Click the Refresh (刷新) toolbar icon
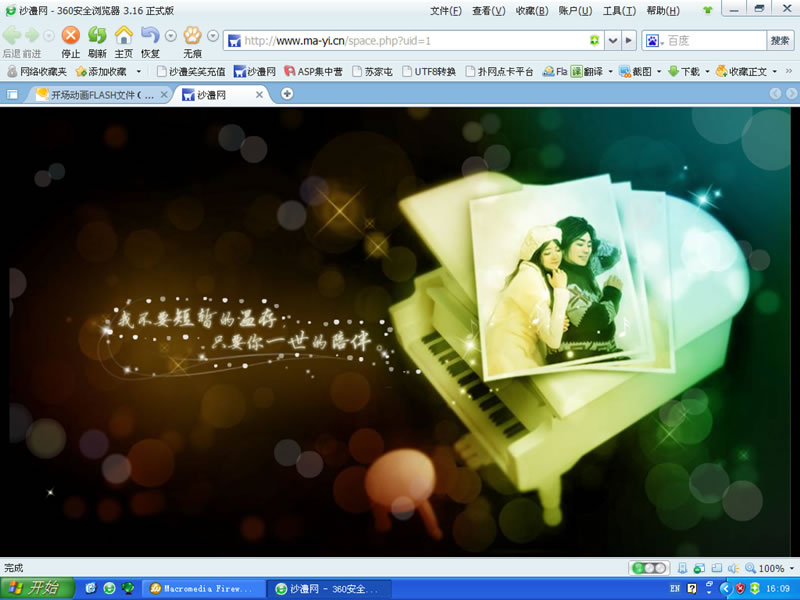This screenshot has height=600, width=800. pyautogui.click(x=97, y=35)
